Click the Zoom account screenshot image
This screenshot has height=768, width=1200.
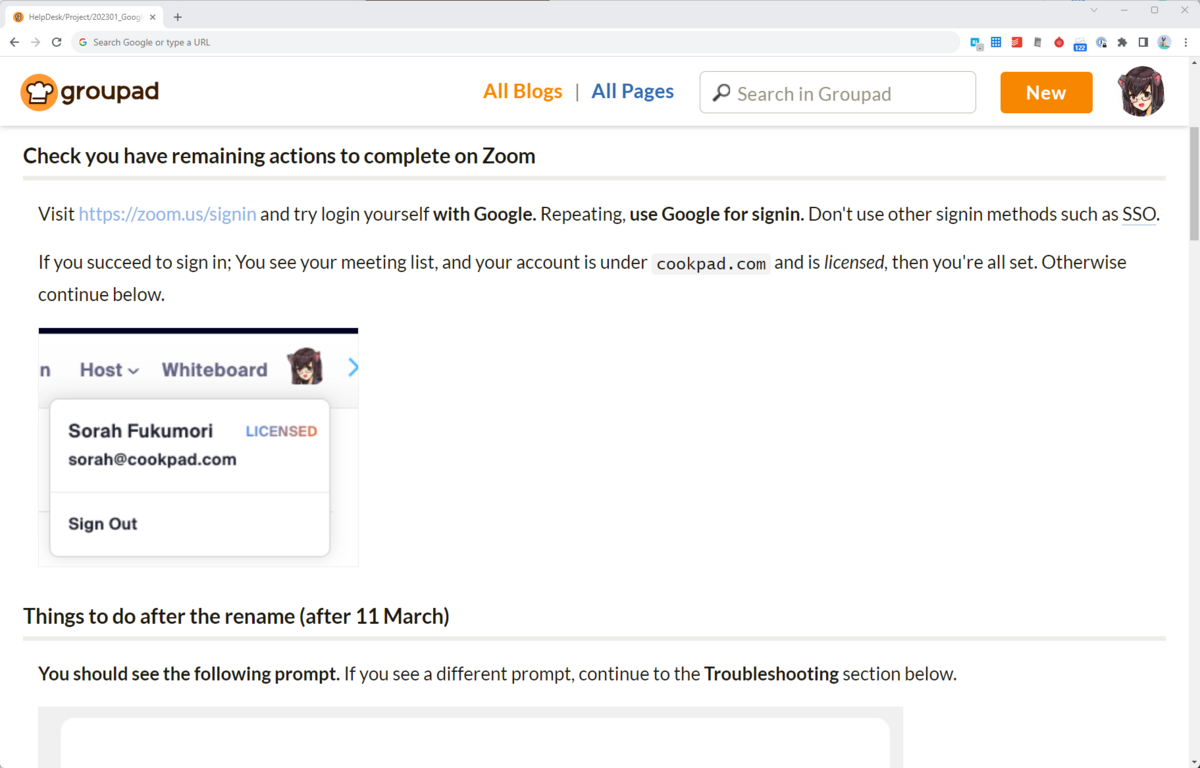point(198,447)
